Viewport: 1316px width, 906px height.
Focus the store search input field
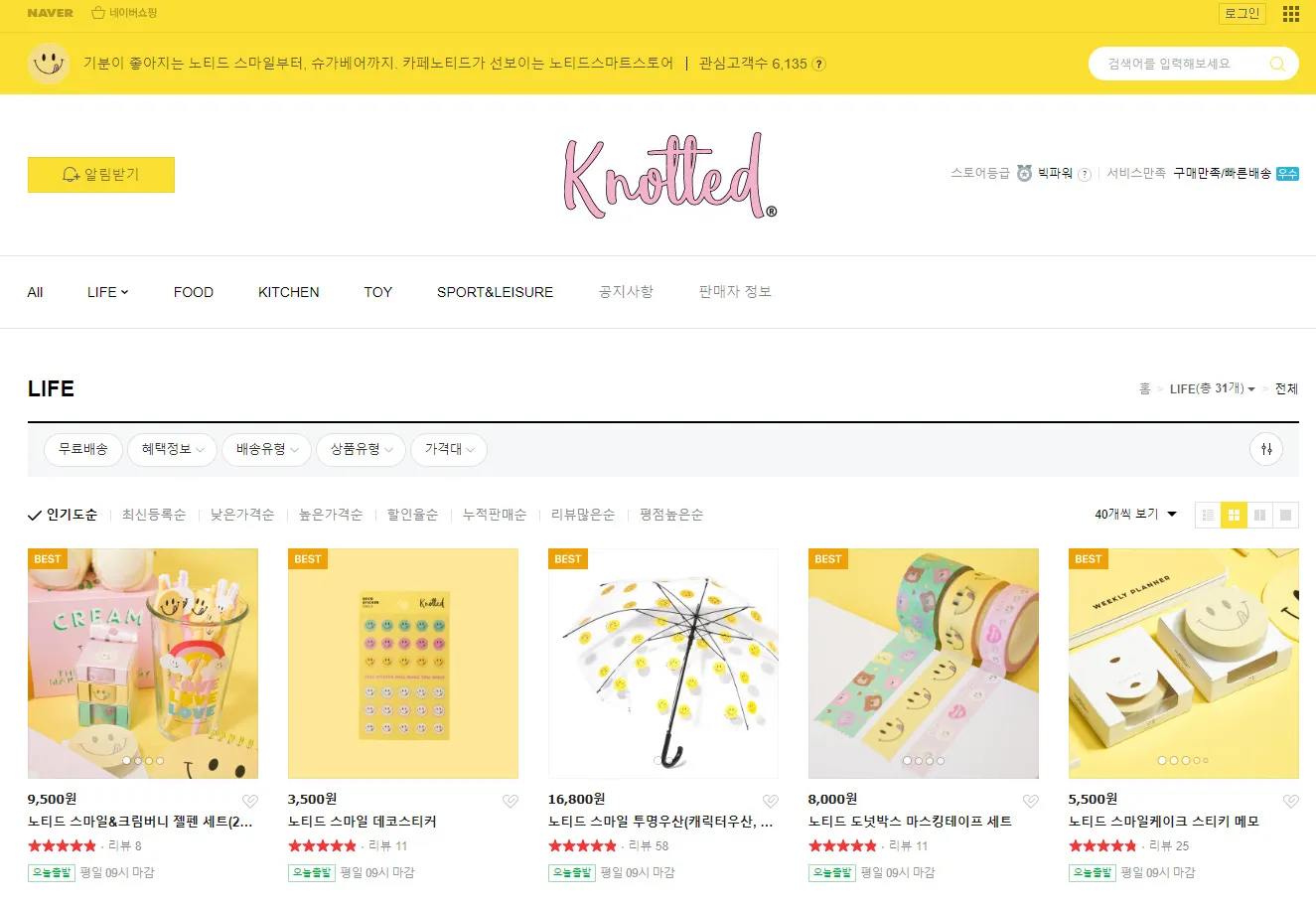[1180, 64]
